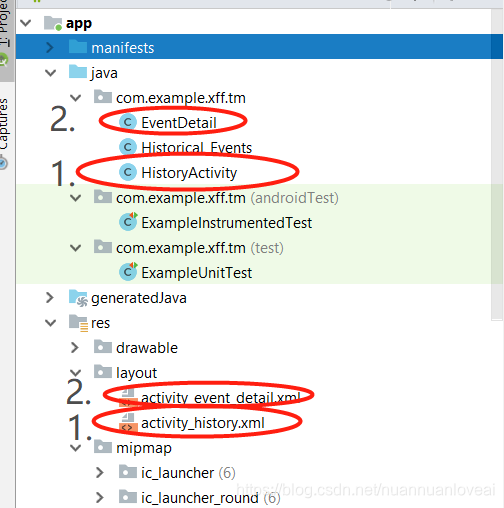Viewport: 504px width, 508px height.
Task: Click the androidTest package folder icon
Action: coord(103,197)
